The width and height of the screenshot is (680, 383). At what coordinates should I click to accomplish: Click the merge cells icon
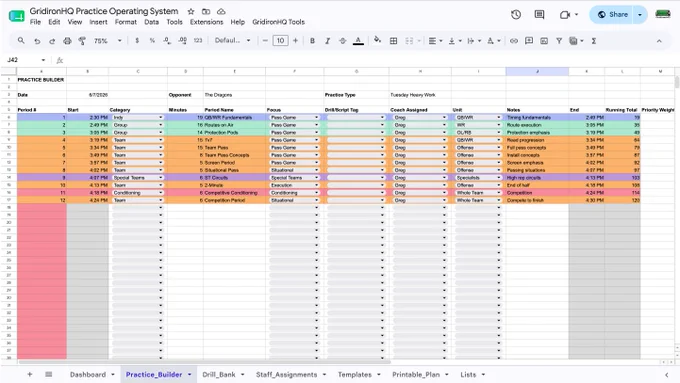coord(409,41)
